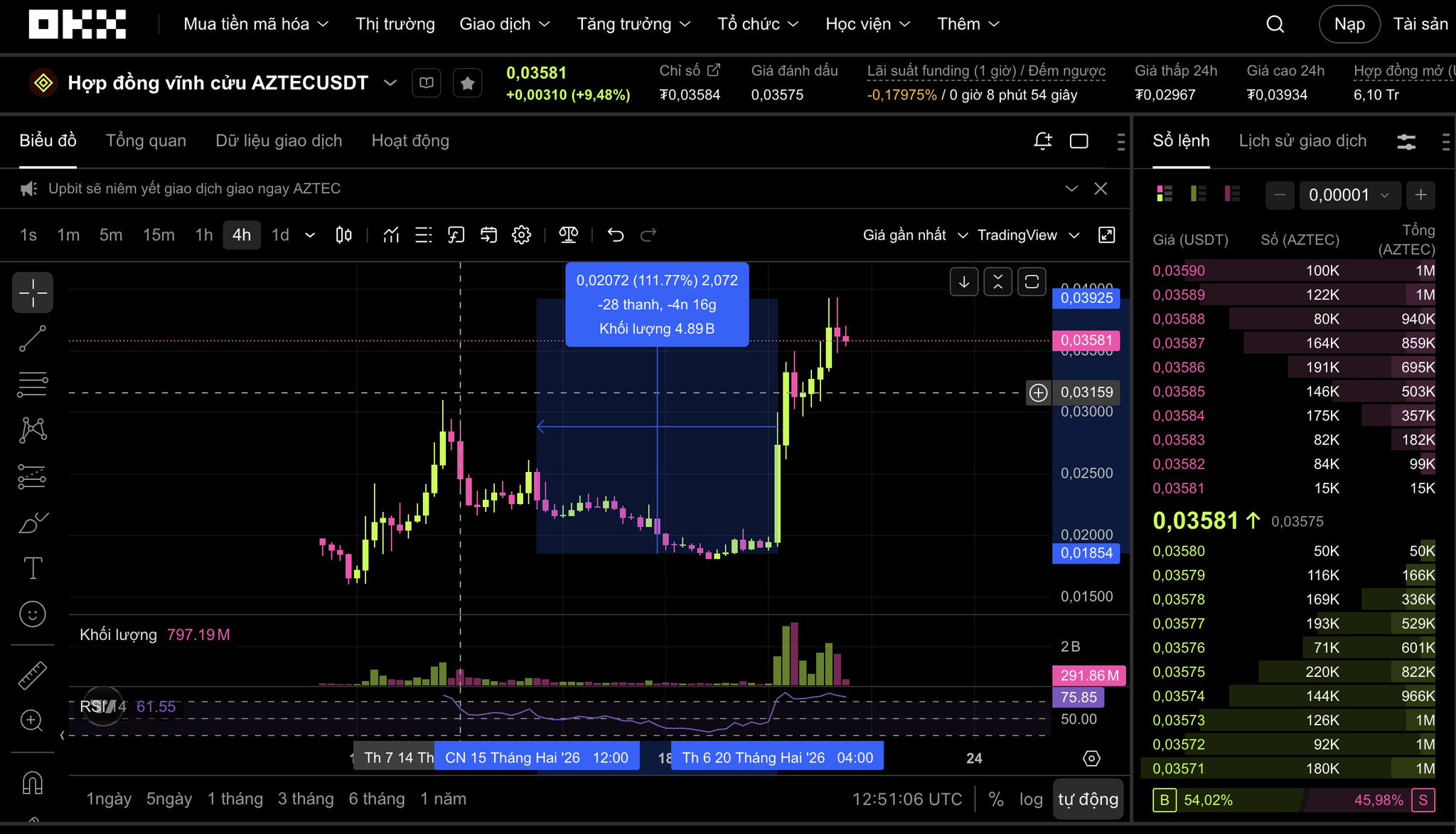1456x834 pixels.
Task: Toggle percent scale on chart
Action: (x=996, y=799)
